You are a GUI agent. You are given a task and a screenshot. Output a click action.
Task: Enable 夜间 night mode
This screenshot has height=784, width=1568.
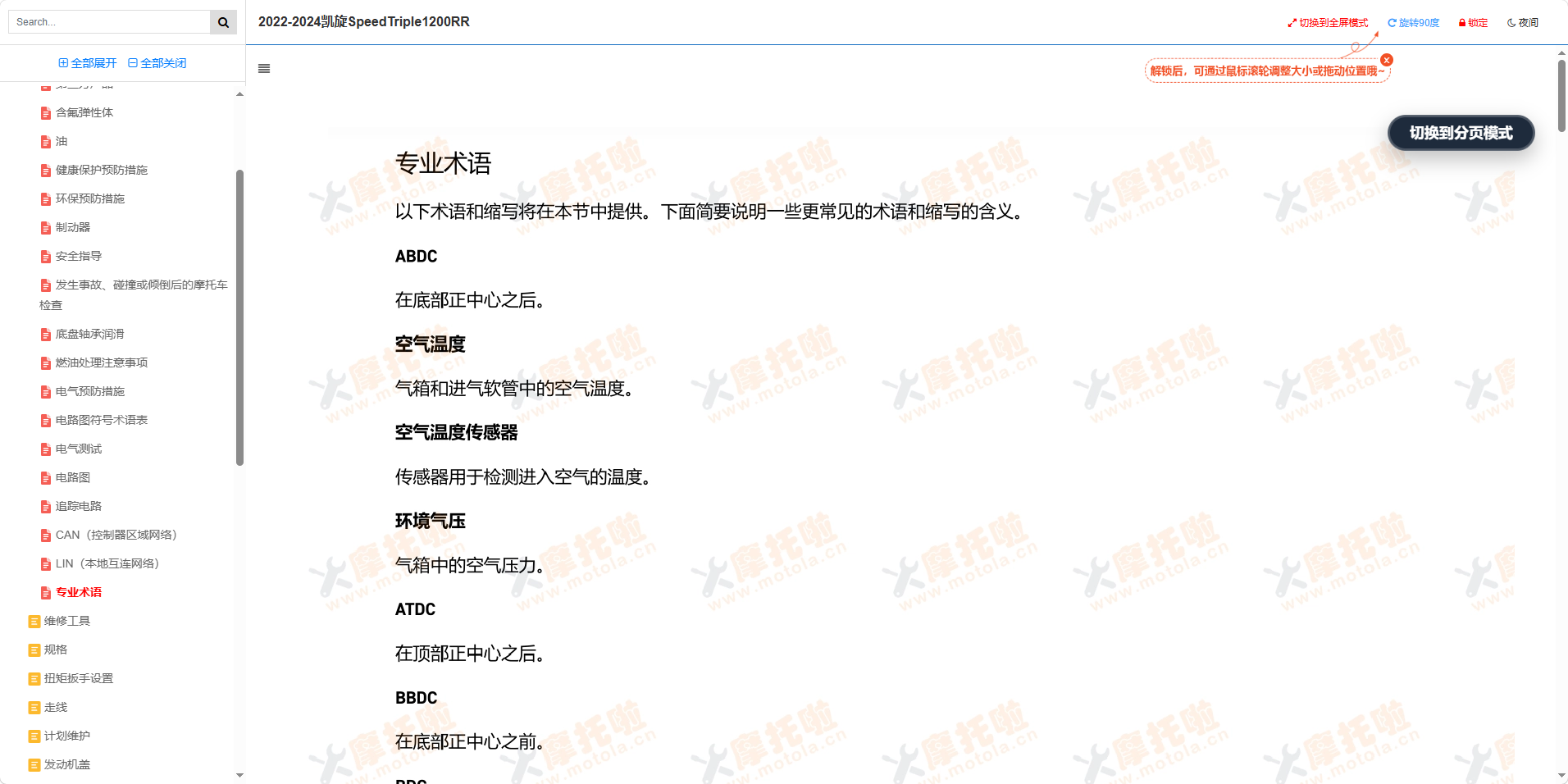[1523, 23]
